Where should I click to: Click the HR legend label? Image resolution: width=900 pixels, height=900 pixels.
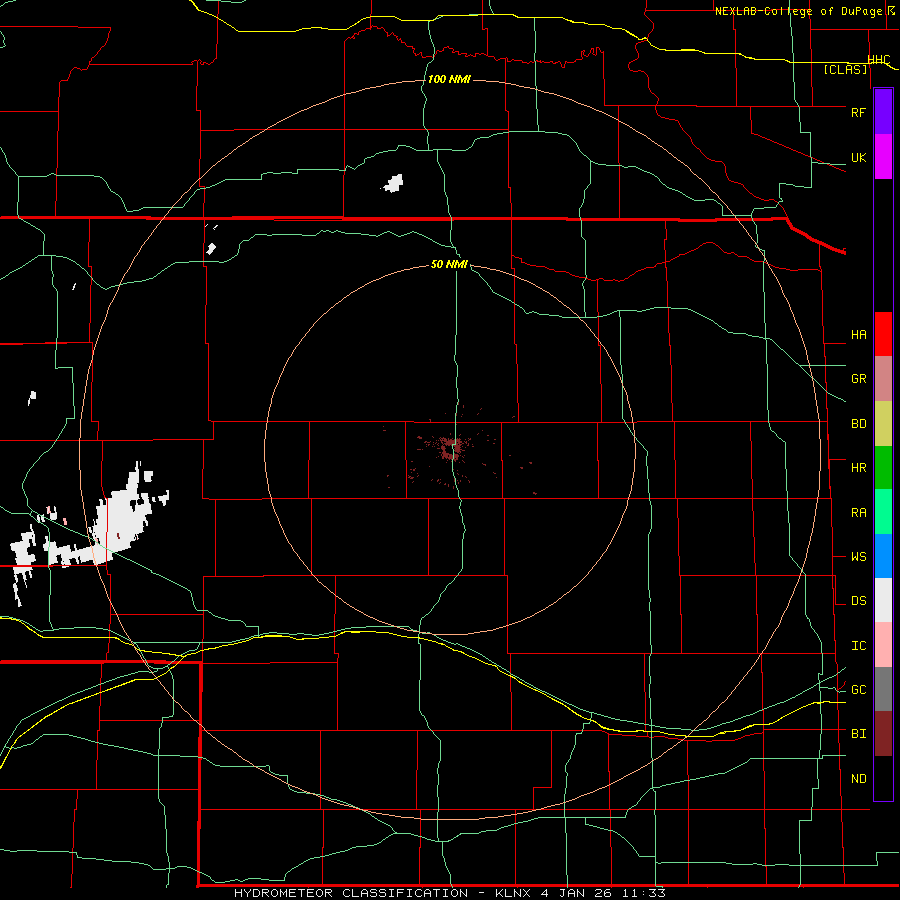[x=858, y=468]
